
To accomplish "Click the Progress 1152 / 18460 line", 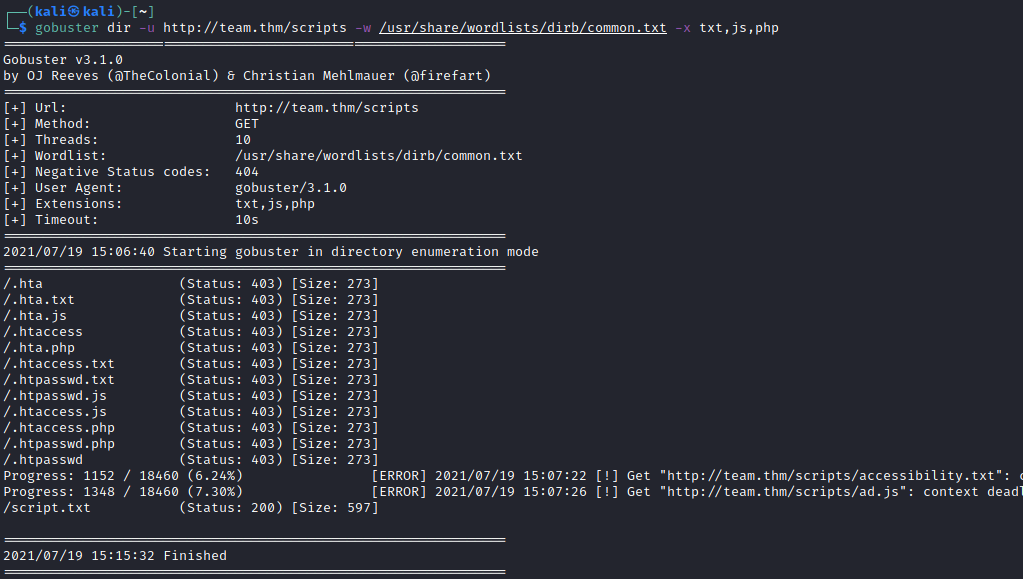I will point(123,476).
